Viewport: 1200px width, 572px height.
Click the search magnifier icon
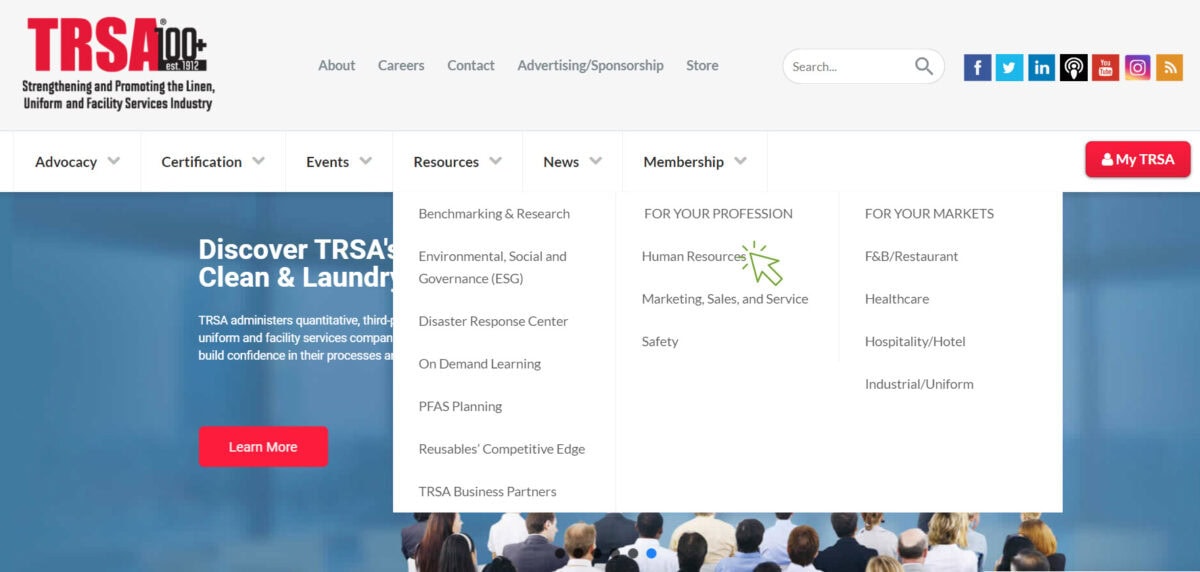pyautogui.click(x=924, y=66)
